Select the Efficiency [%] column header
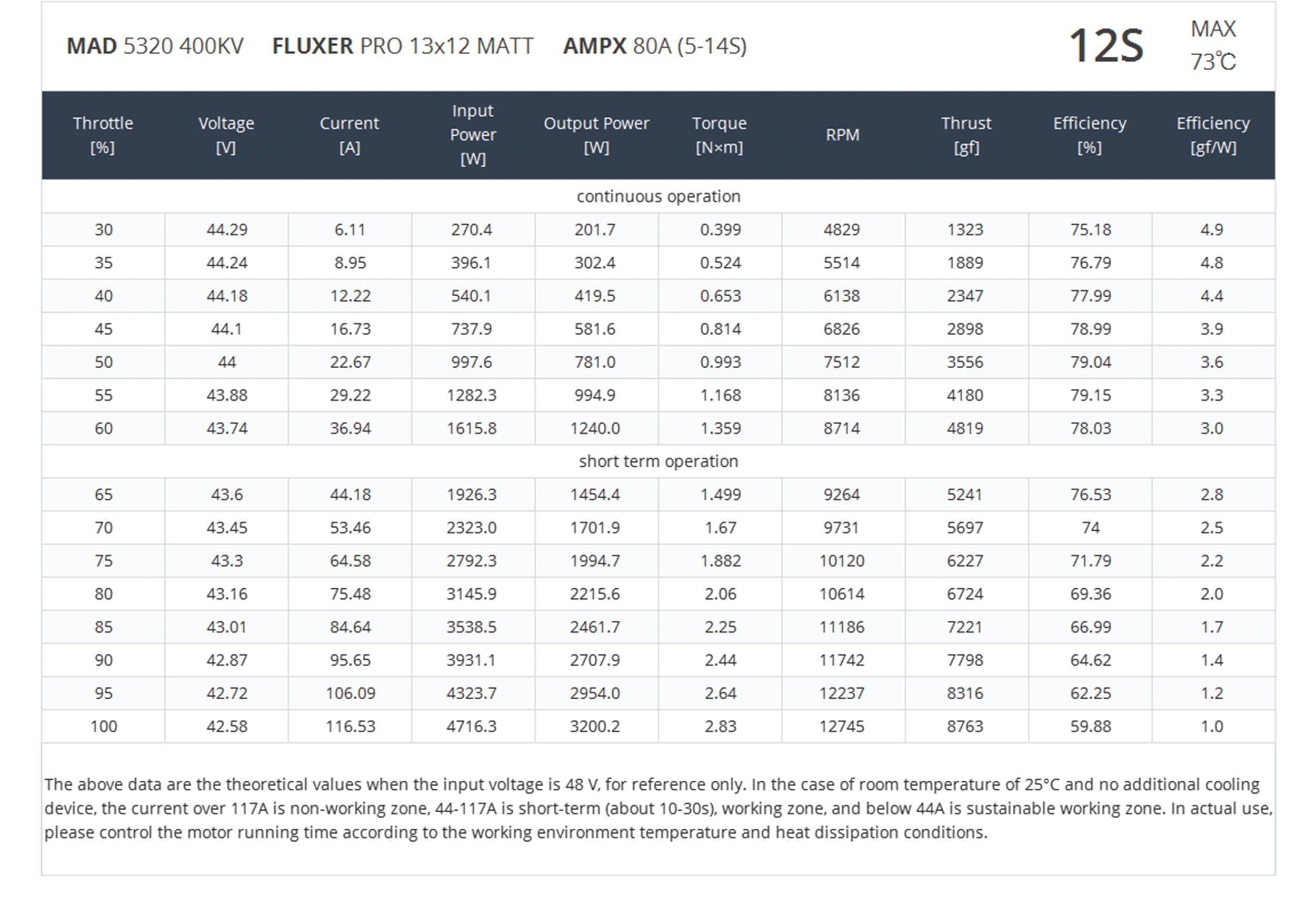This screenshot has height=906, width=1316. tap(1089, 135)
